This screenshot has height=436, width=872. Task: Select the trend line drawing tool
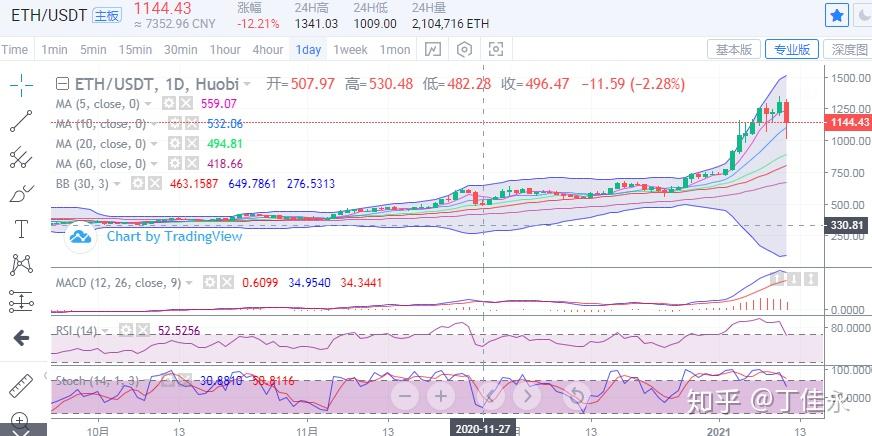click(21, 121)
